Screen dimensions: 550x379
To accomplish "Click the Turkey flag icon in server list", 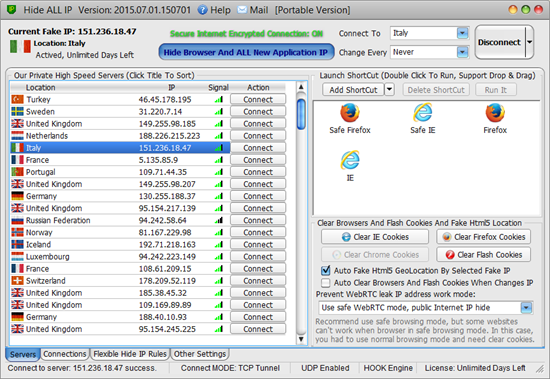I will click(17, 100).
